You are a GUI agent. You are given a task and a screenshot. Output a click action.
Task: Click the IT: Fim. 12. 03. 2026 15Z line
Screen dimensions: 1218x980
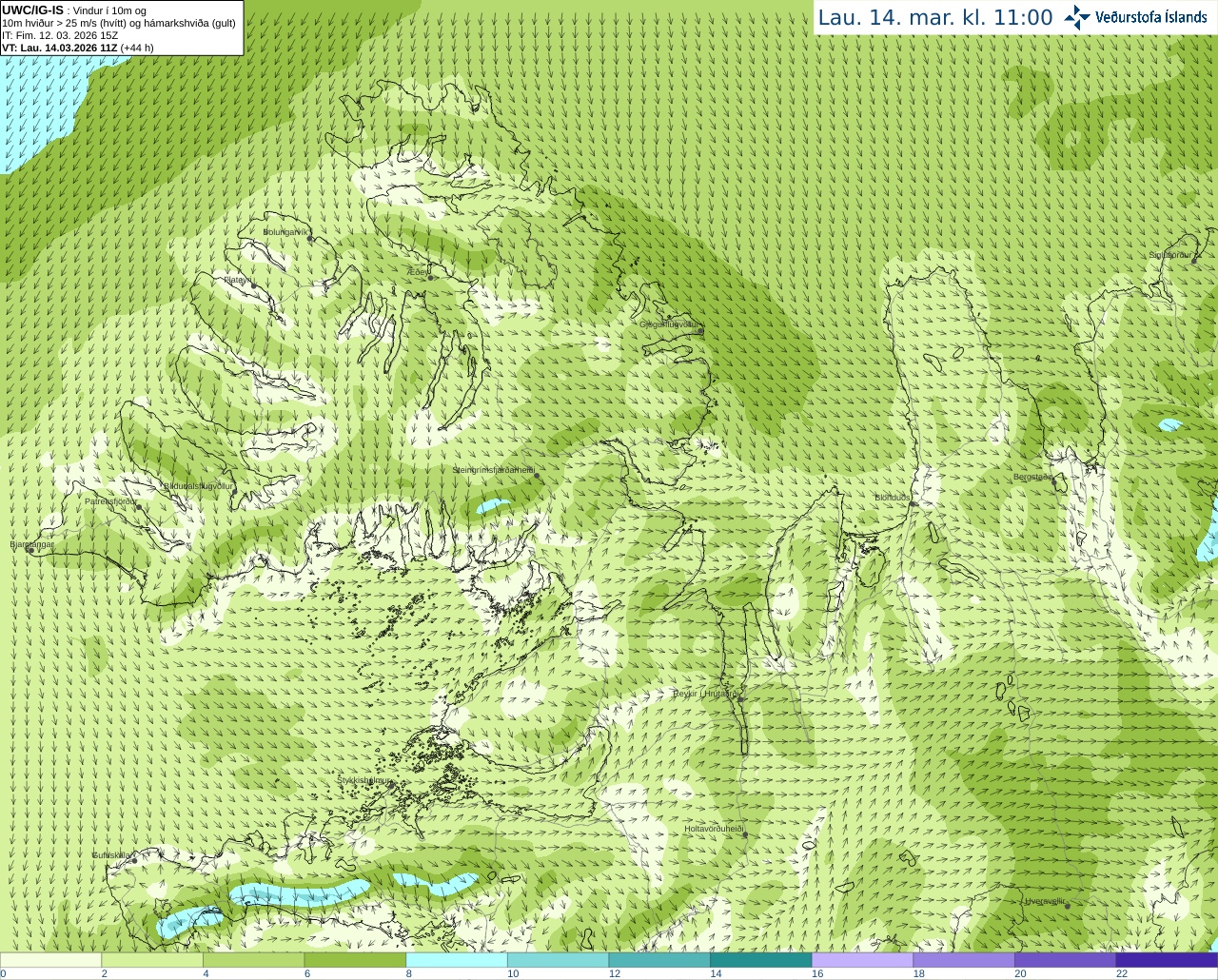click(x=60, y=35)
